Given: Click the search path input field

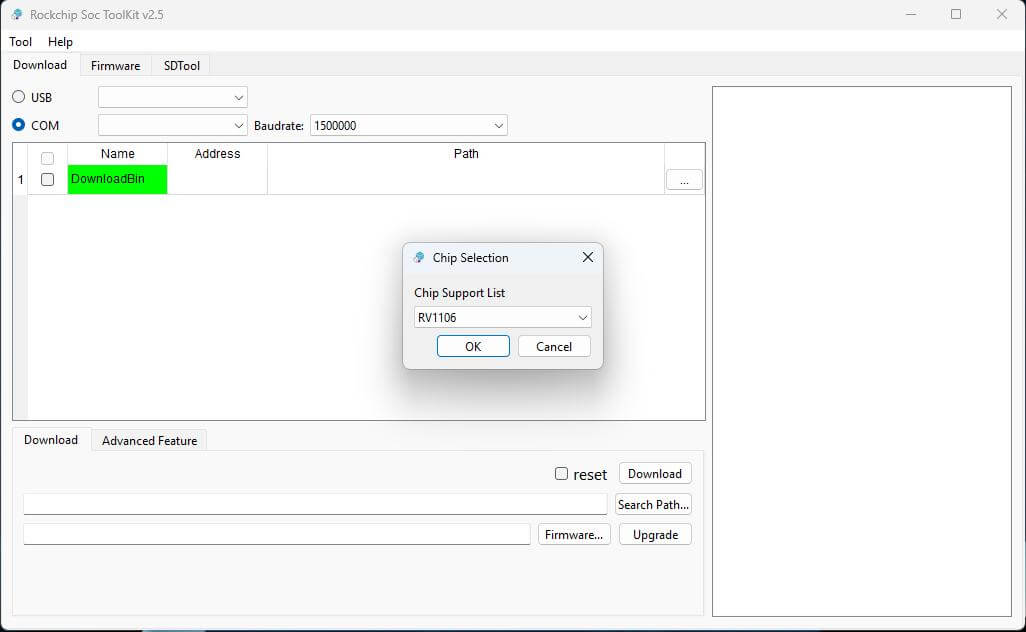Looking at the screenshot, I should [x=315, y=504].
